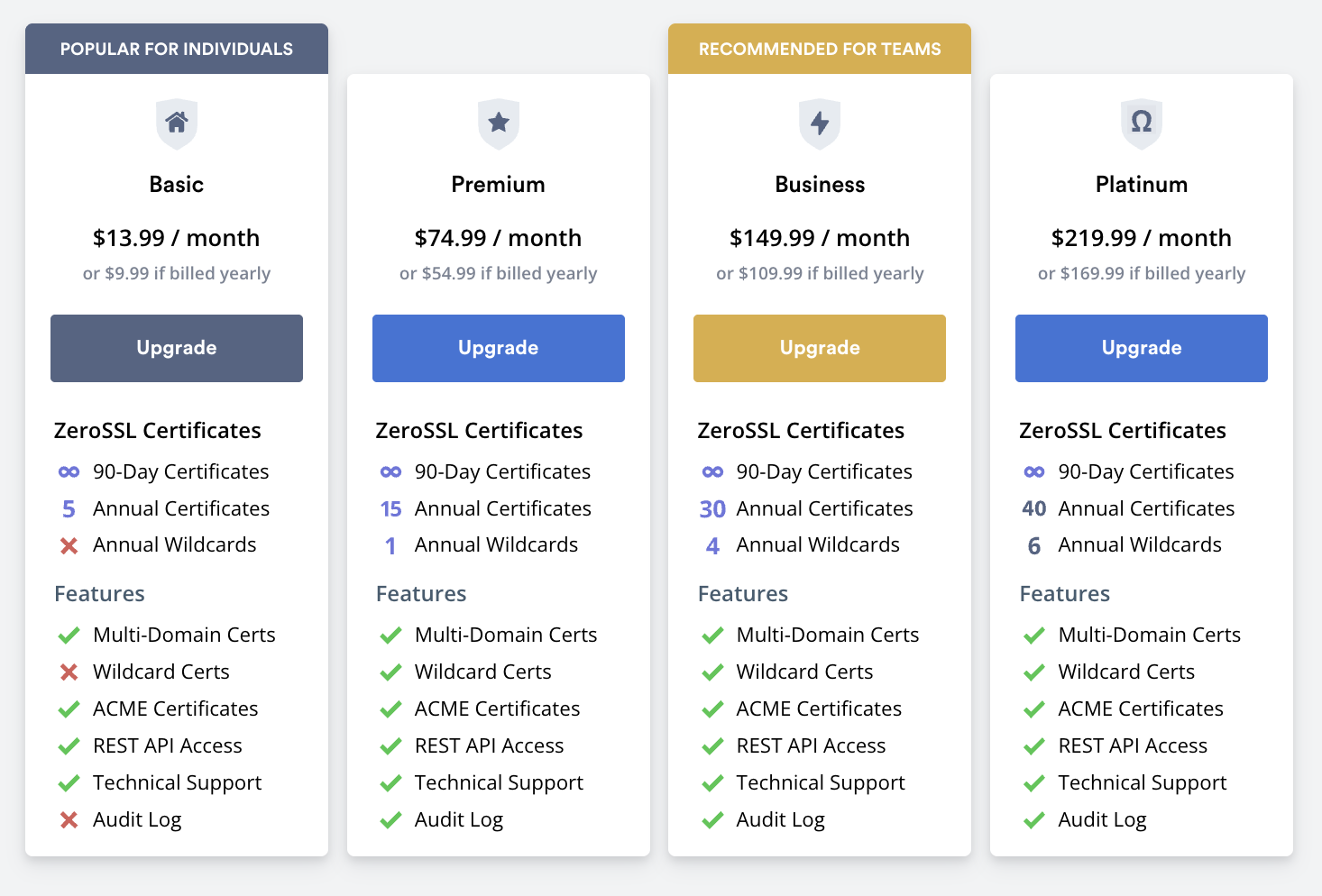Screen dimensions: 1322x896
Task: Click the Business plan's 4 Annual Wildcards count
Action: click(712, 546)
